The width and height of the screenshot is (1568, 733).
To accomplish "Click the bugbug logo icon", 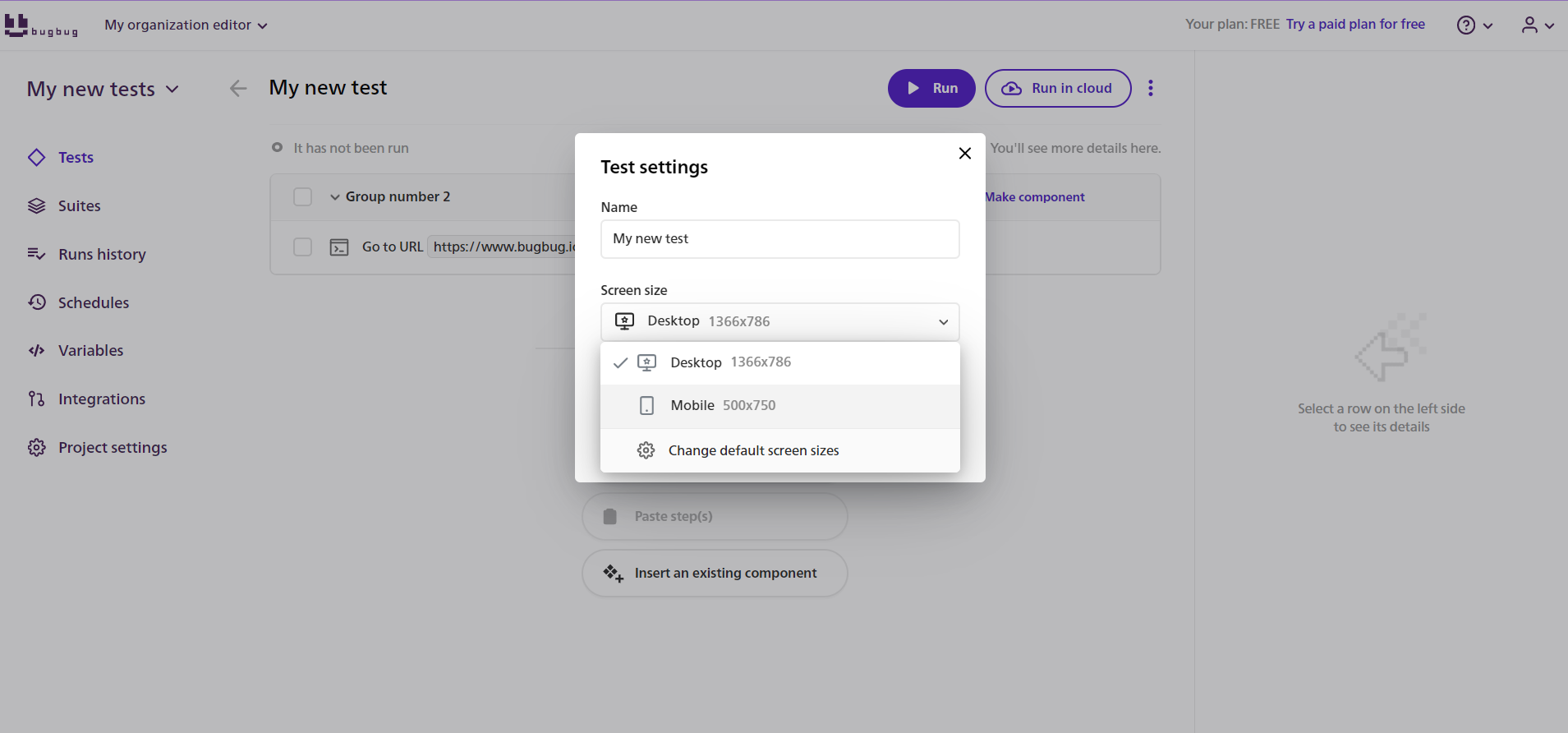I will point(41,25).
